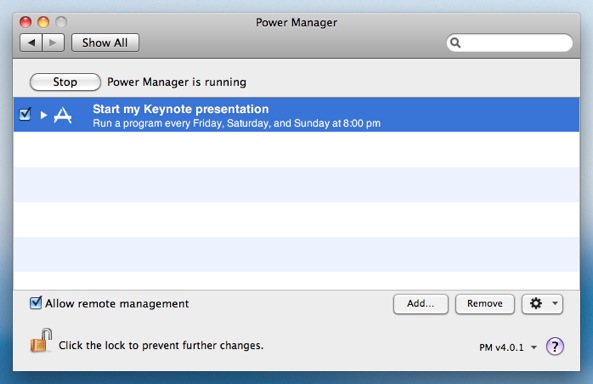Click the Remove button
The image size is (593, 384).
tap(485, 304)
